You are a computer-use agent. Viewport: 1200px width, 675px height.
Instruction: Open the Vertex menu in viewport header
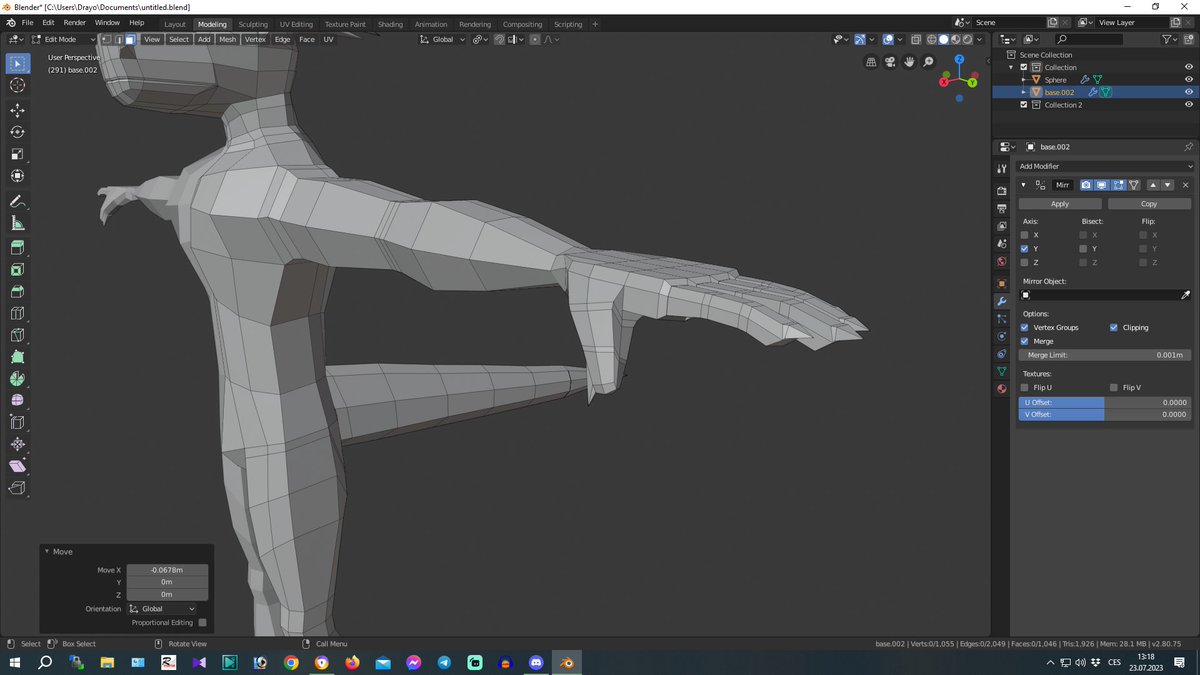click(x=256, y=39)
